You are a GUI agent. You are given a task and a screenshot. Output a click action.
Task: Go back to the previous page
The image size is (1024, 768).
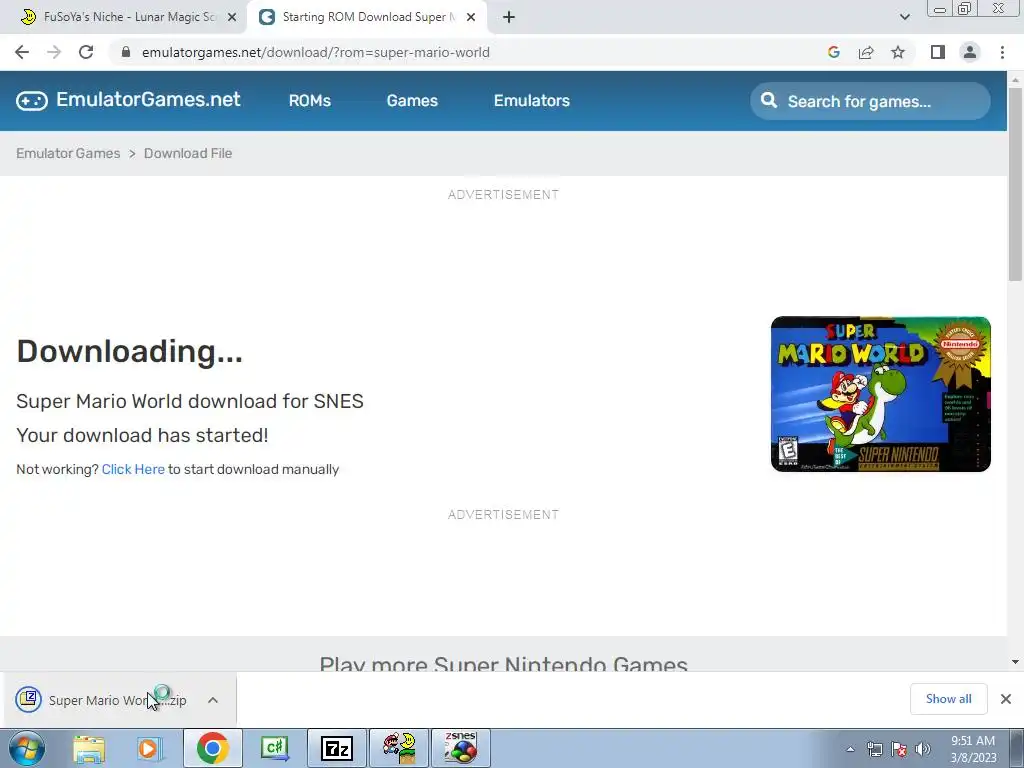22,52
